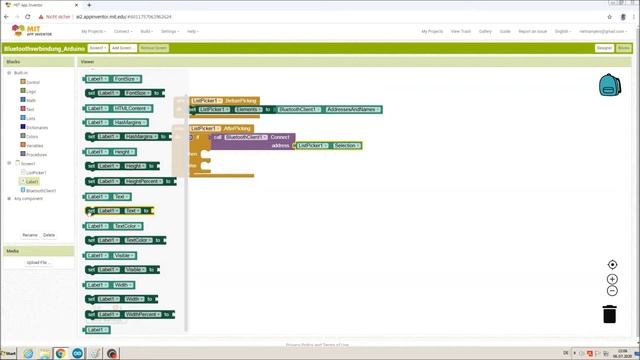Open the View Trash link
Viewport: 640px width, 360px height.
click(x=460, y=31)
